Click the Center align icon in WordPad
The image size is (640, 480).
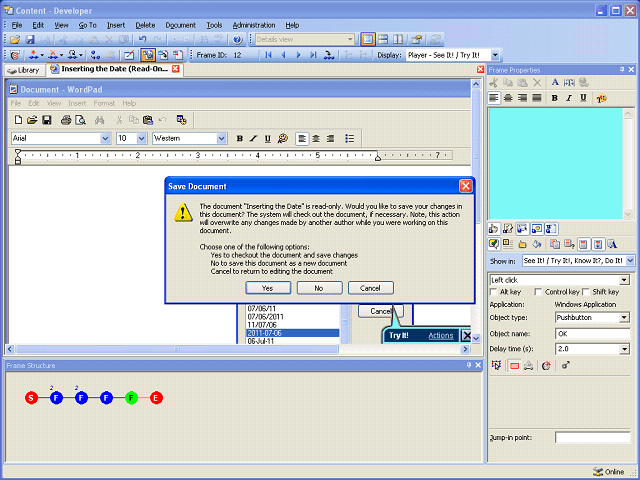316,138
